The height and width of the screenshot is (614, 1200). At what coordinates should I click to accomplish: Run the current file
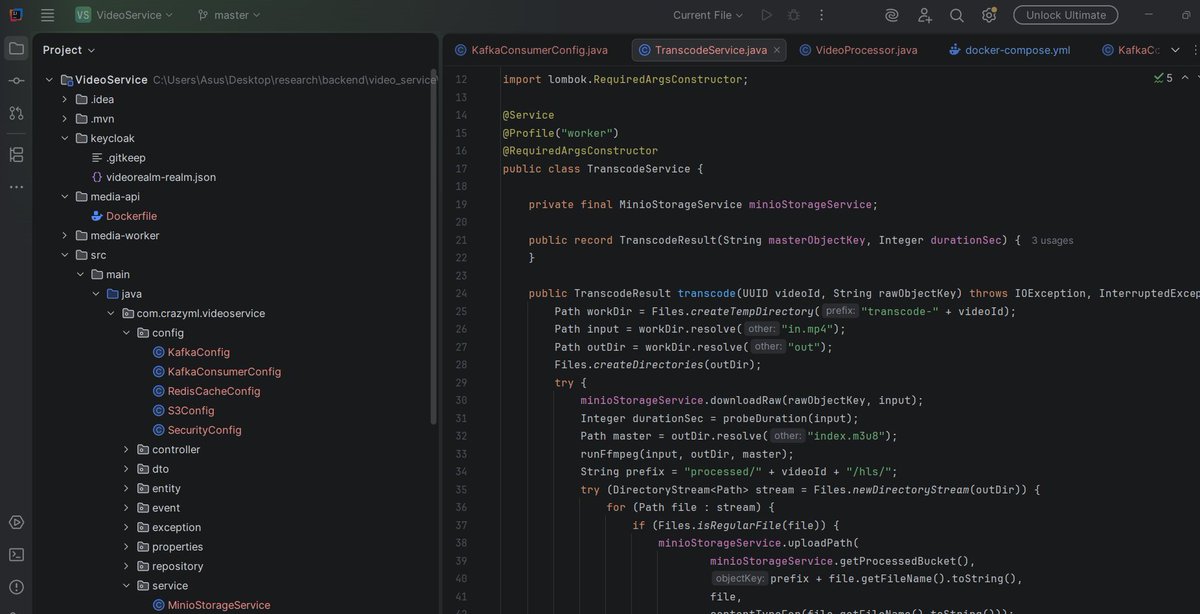[767, 15]
